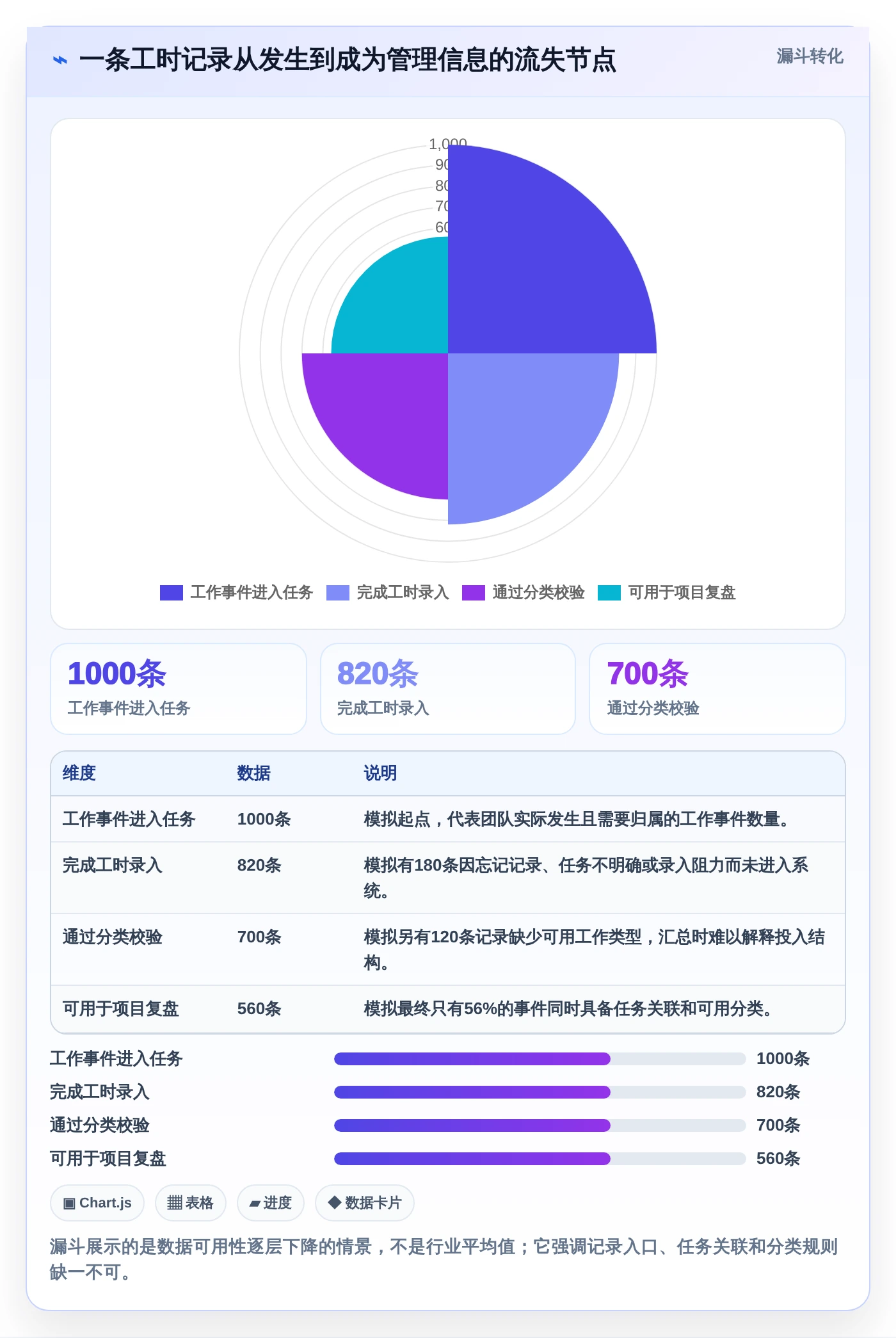The image size is (896, 1338).
Task: Click the 数据 column header
Action: (x=254, y=773)
